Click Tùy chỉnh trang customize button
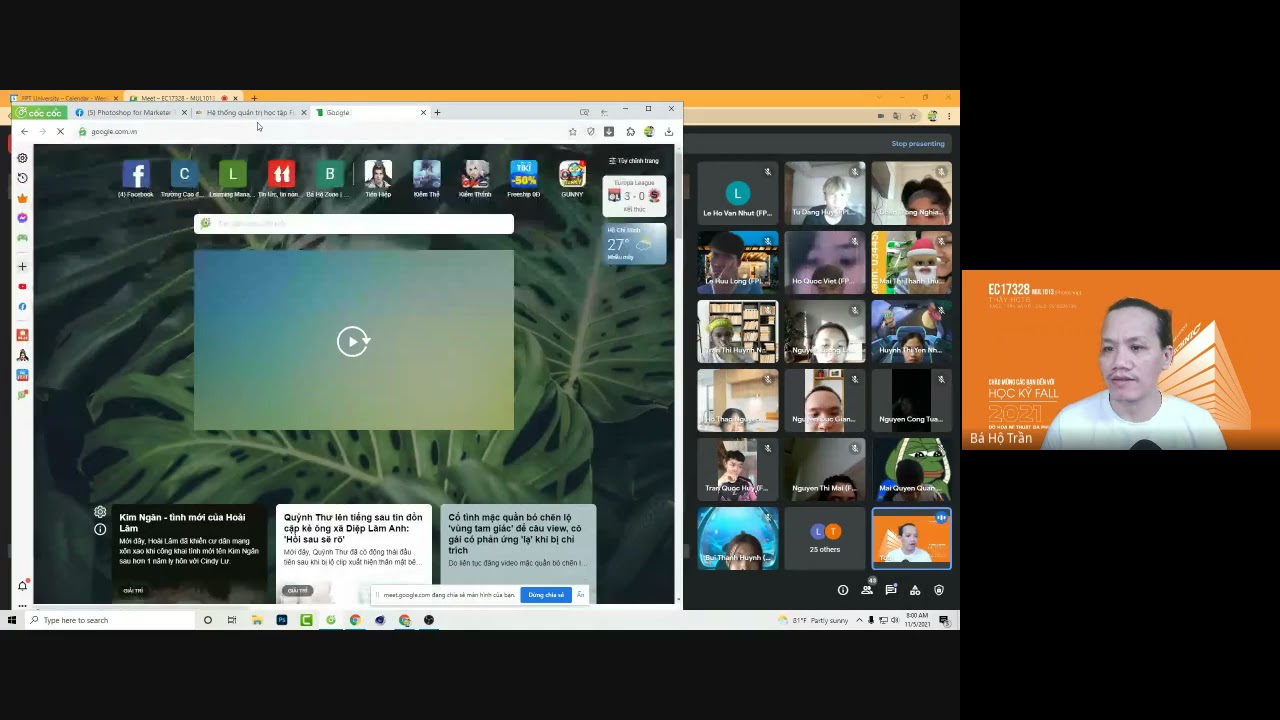Viewport: 1280px width, 720px height. click(x=634, y=161)
